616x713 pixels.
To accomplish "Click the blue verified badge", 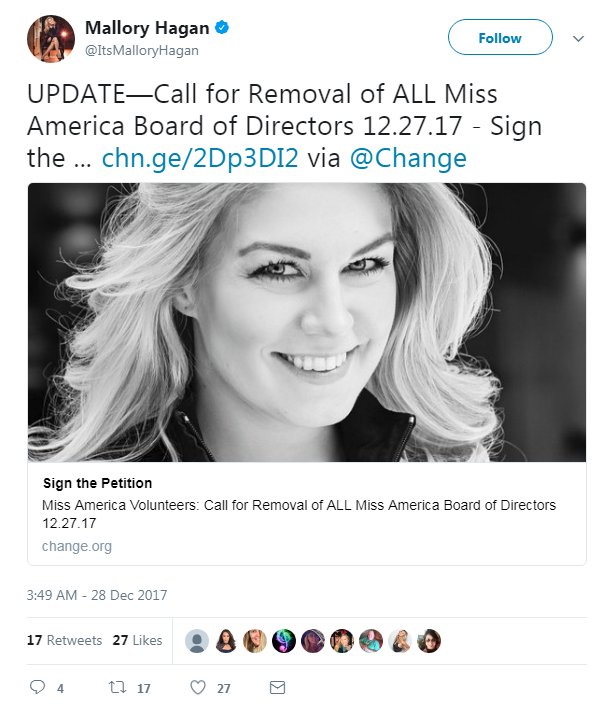I will click(221, 28).
